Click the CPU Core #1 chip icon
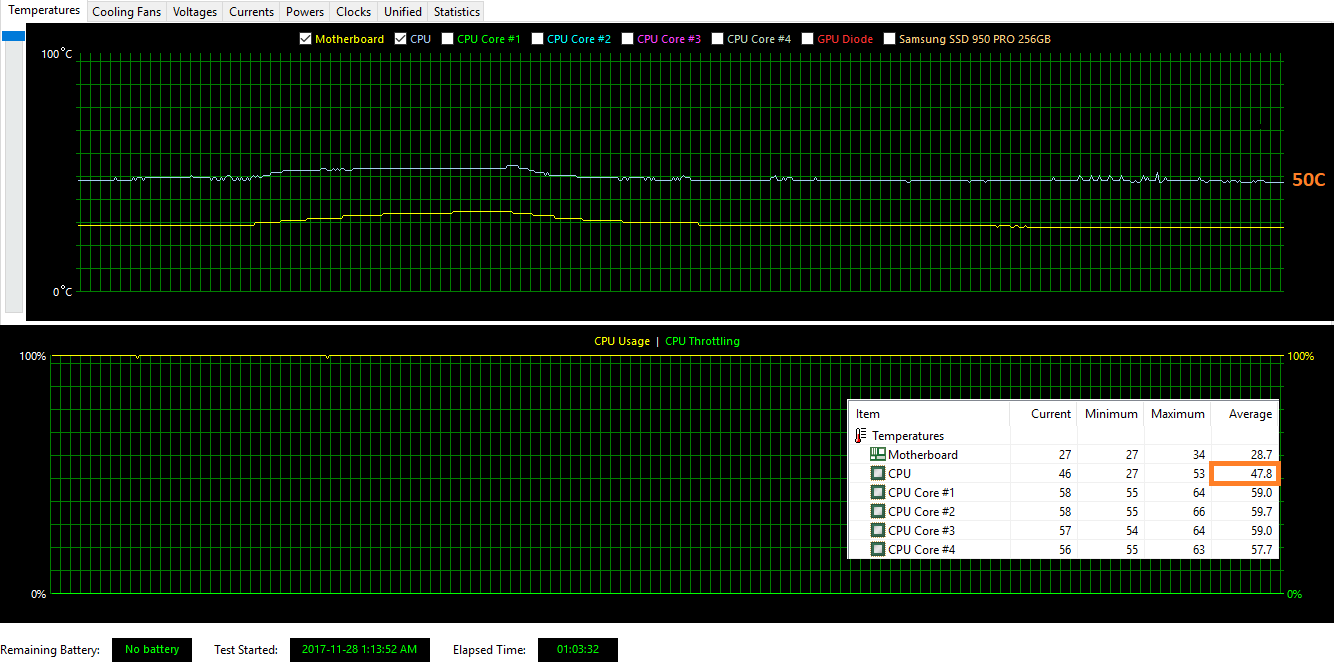 877,493
